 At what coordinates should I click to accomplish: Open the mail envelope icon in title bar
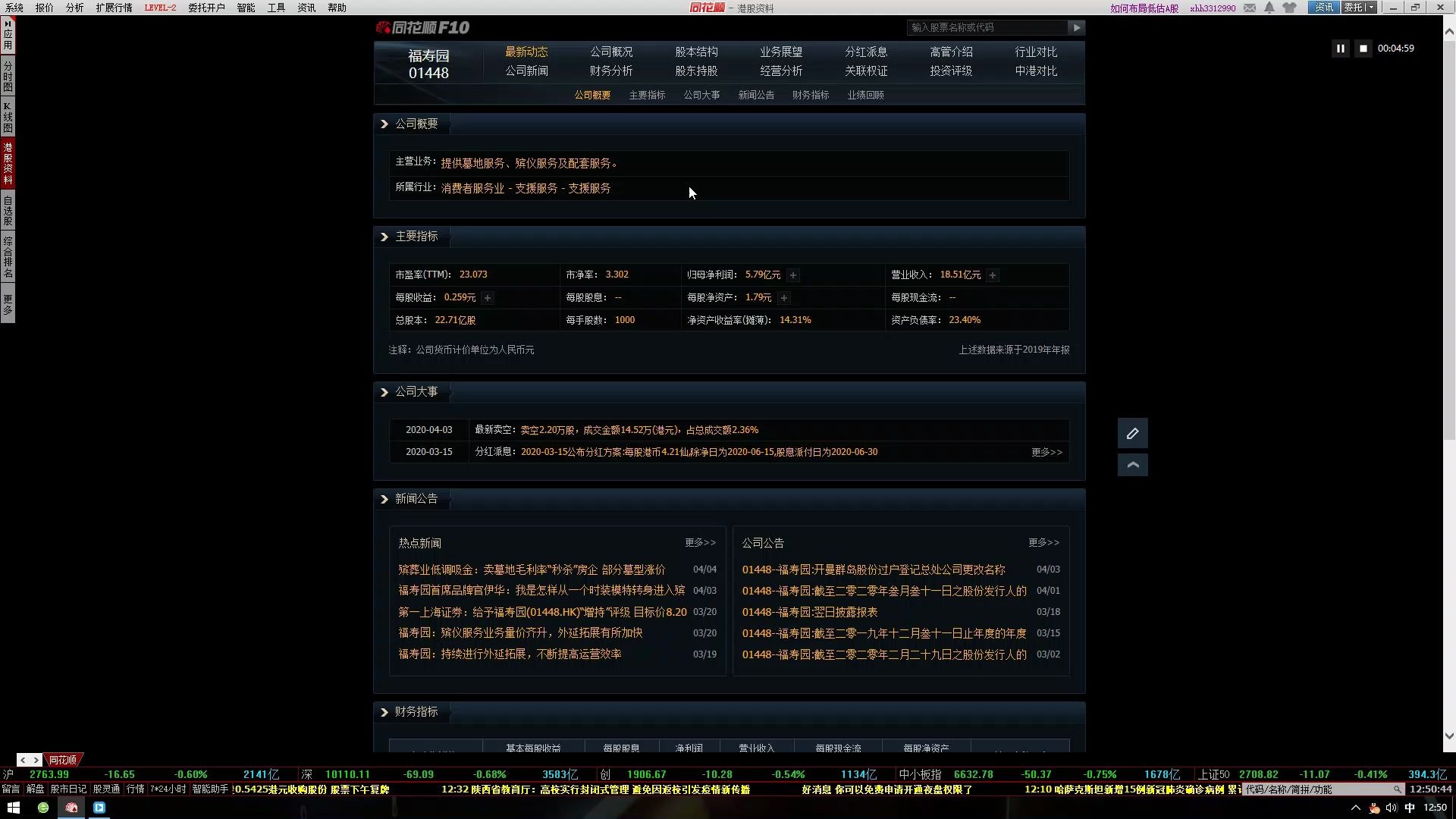coord(1249,8)
